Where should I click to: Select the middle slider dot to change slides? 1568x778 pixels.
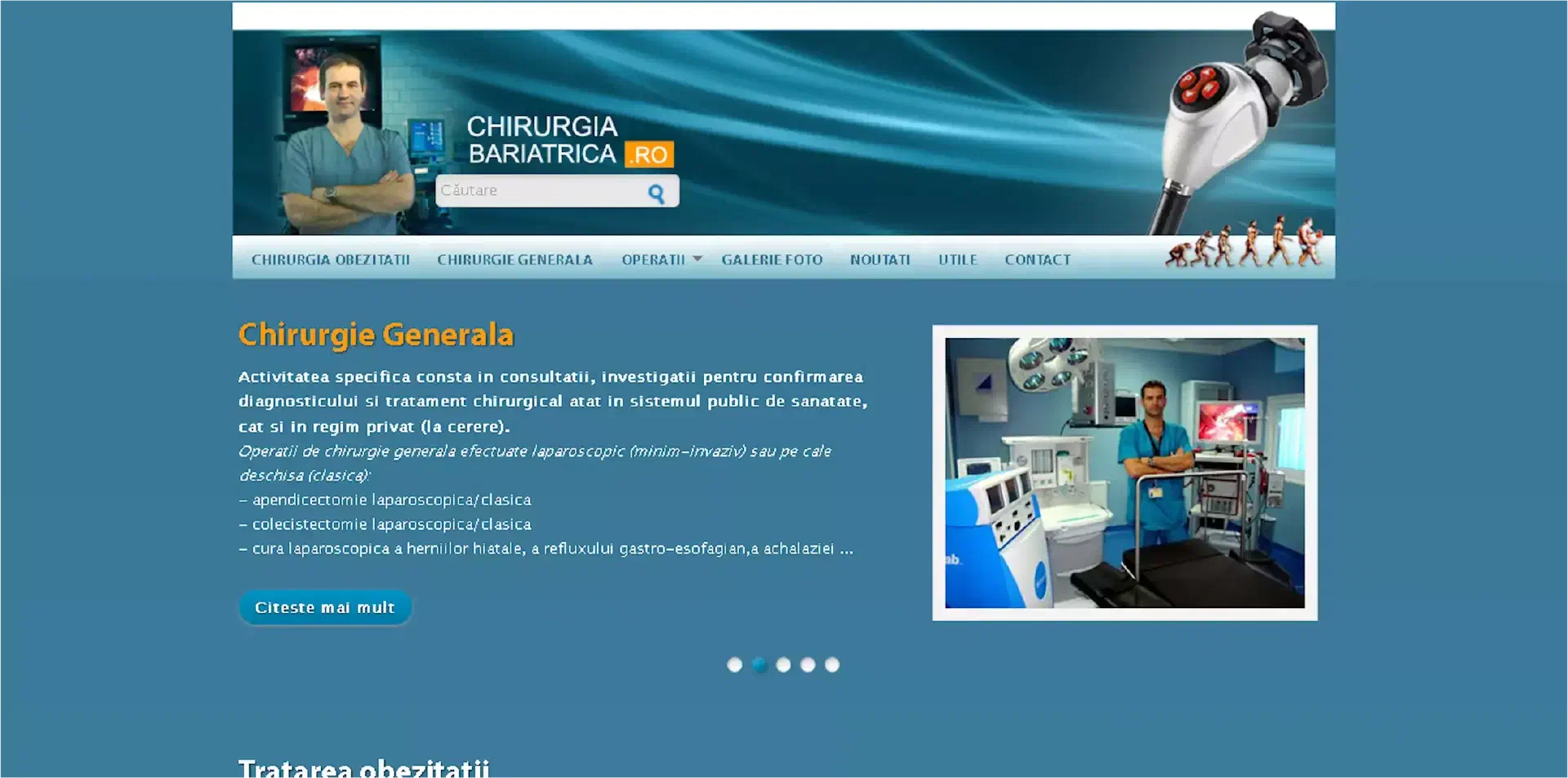tap(783, 665)
